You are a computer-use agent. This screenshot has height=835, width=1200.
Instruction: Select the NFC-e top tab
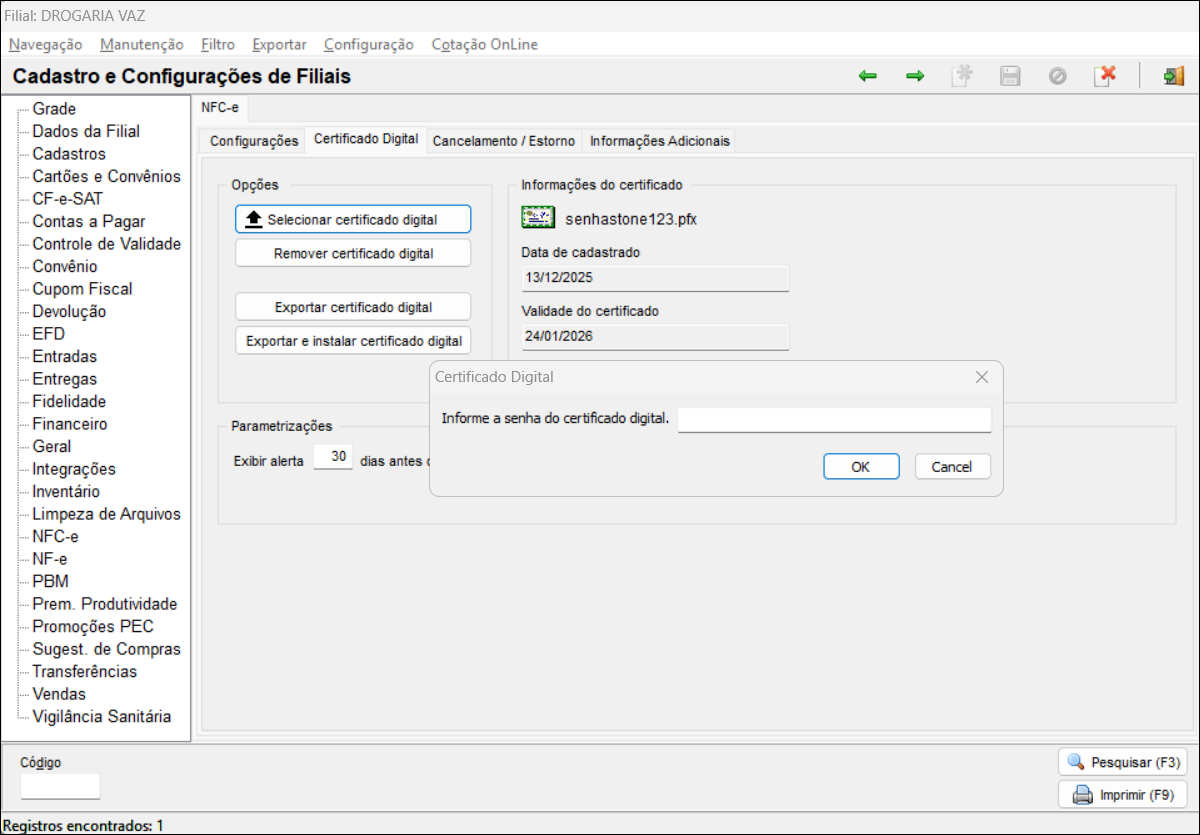pyautogui.click(x=220, y=107)
